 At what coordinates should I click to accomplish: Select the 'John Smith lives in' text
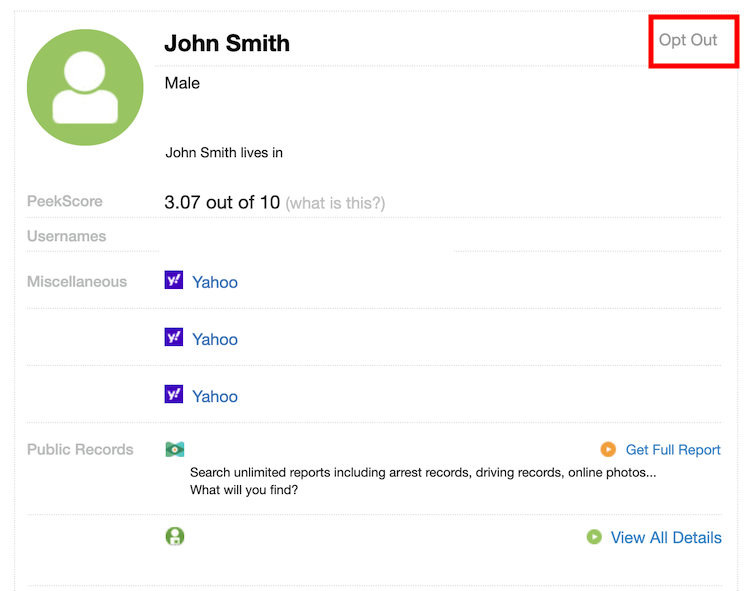point(224,153)
